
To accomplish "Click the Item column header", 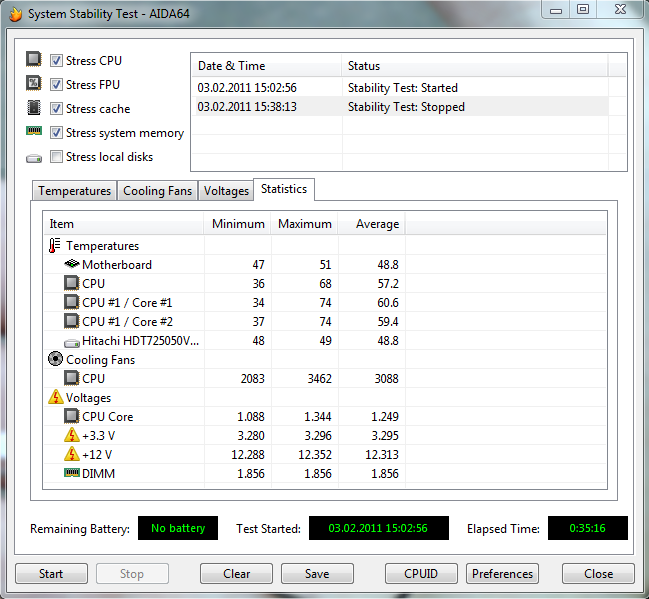I will pyautogui.click(x=124, y=224).
